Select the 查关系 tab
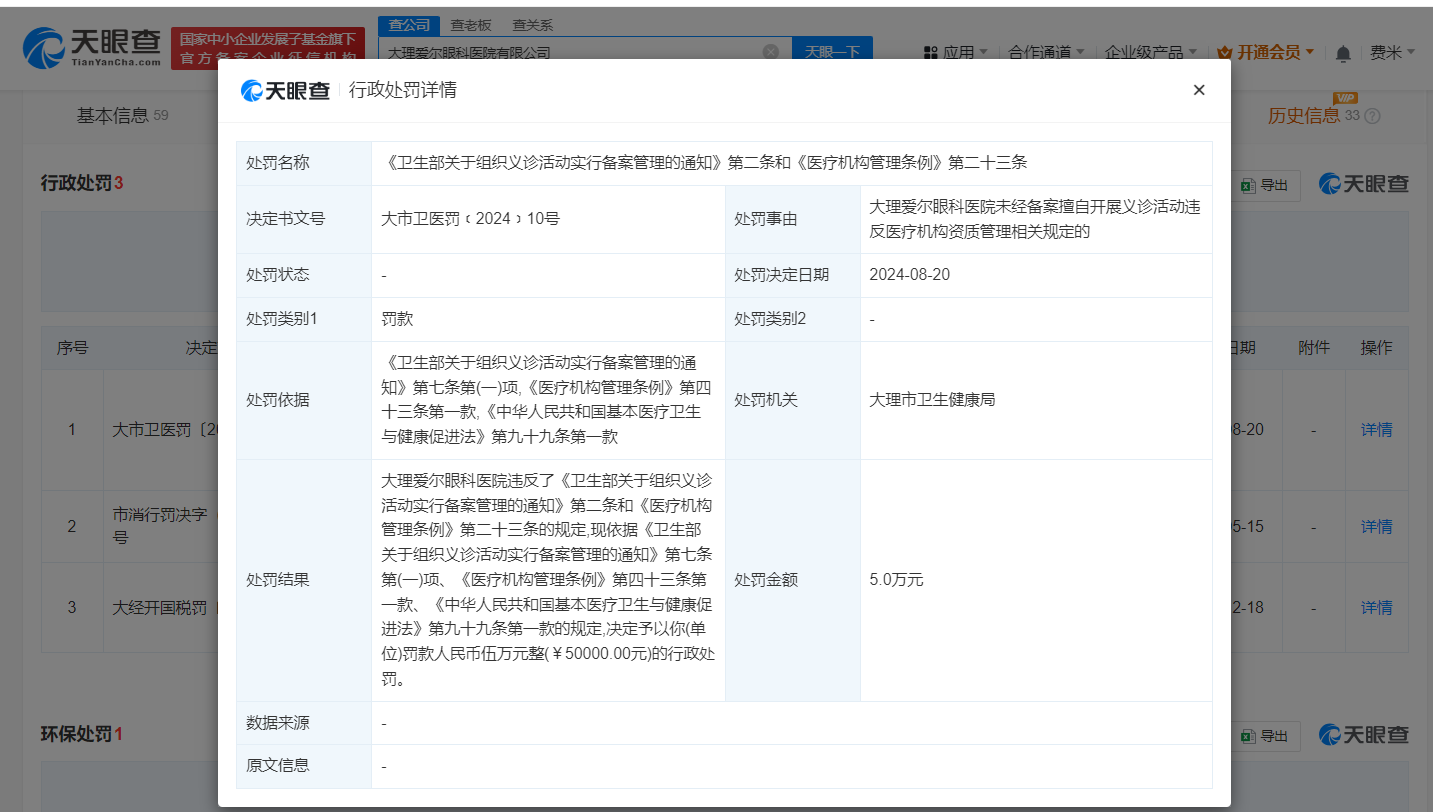 [530, 25]
